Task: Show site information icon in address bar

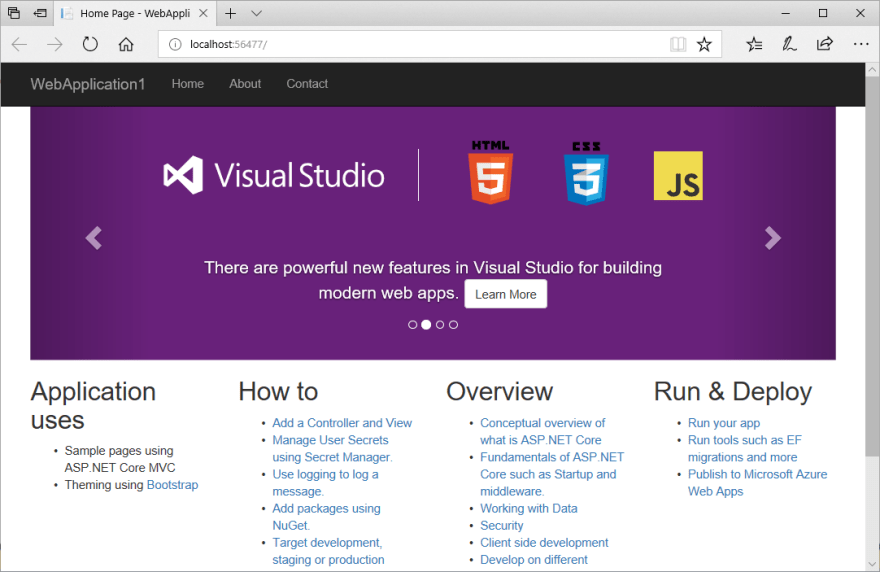Action: [x=175, y=44]
